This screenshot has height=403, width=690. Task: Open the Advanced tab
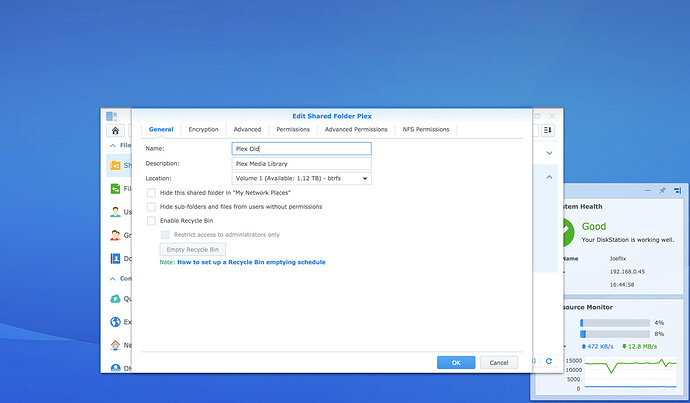(x=247, y=129)
